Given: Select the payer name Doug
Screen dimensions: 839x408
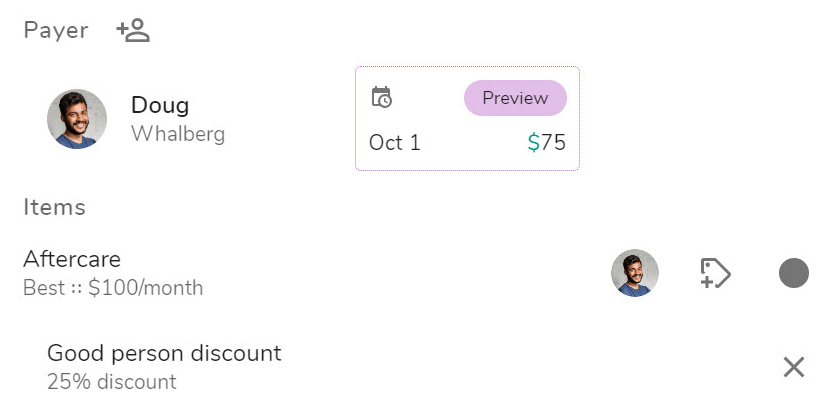Looking at the screenshot, I should click(160, 105).
